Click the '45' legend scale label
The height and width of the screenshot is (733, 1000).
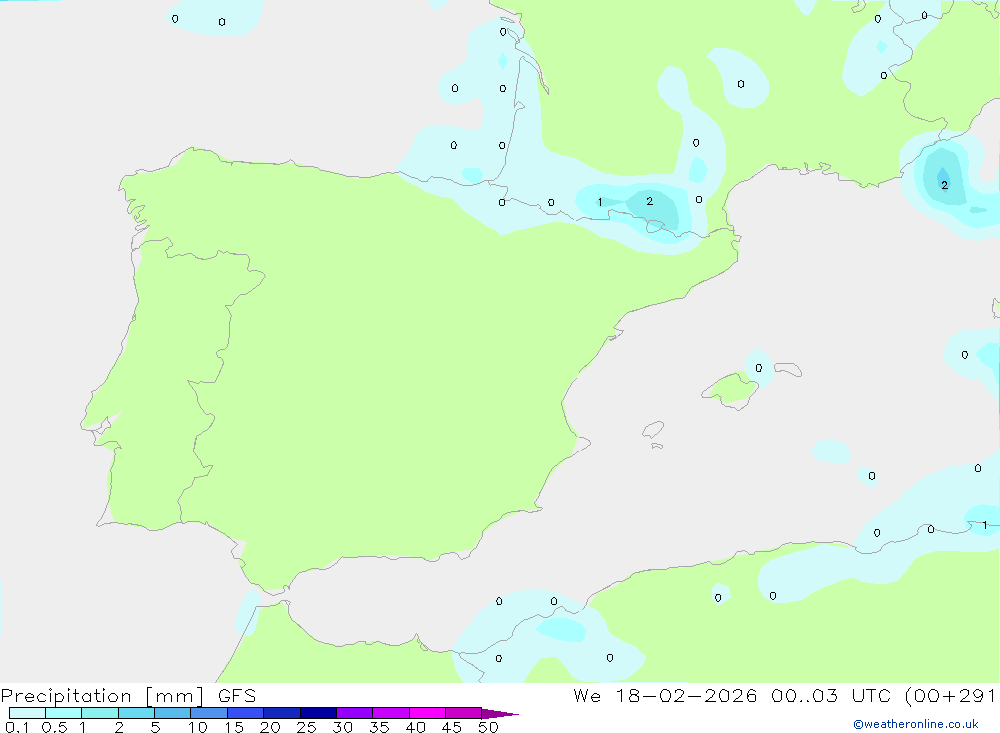coord(452,727)
